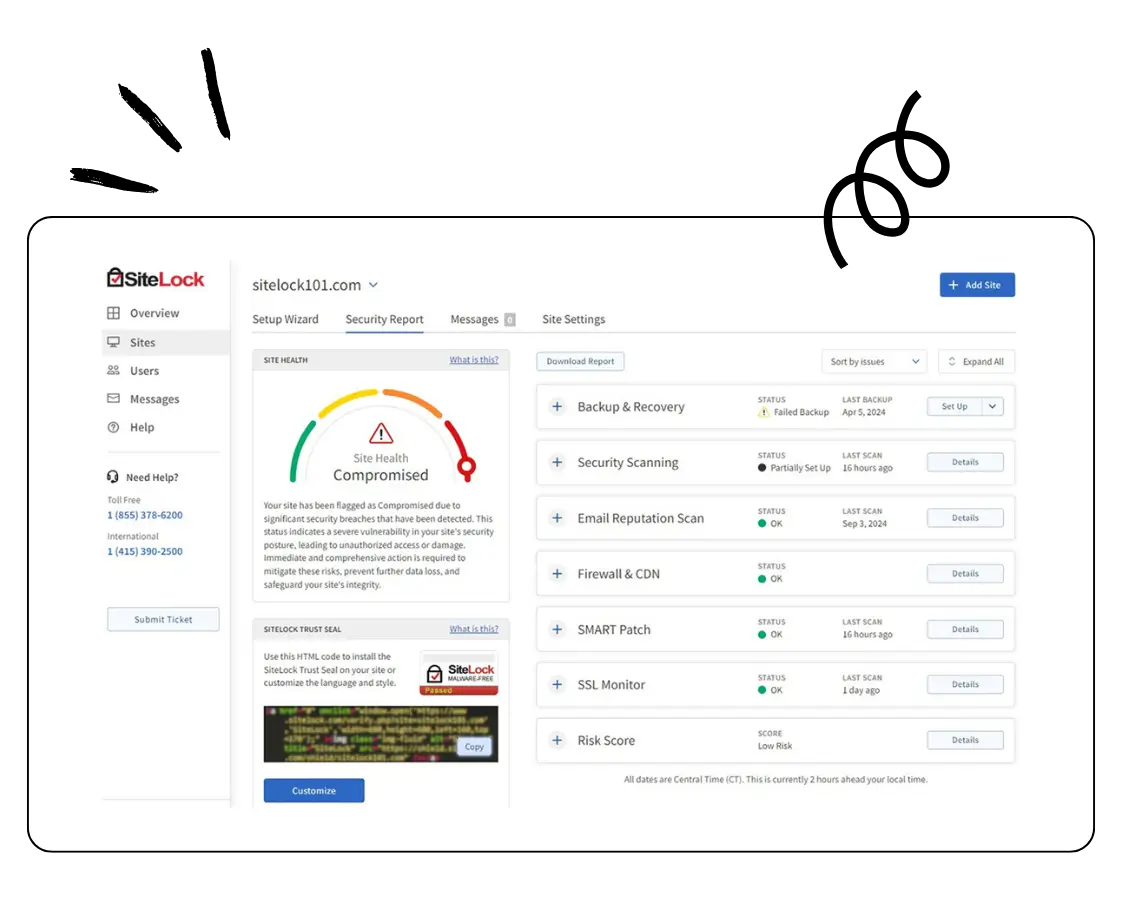Expand the Security Scanning row

557,462
